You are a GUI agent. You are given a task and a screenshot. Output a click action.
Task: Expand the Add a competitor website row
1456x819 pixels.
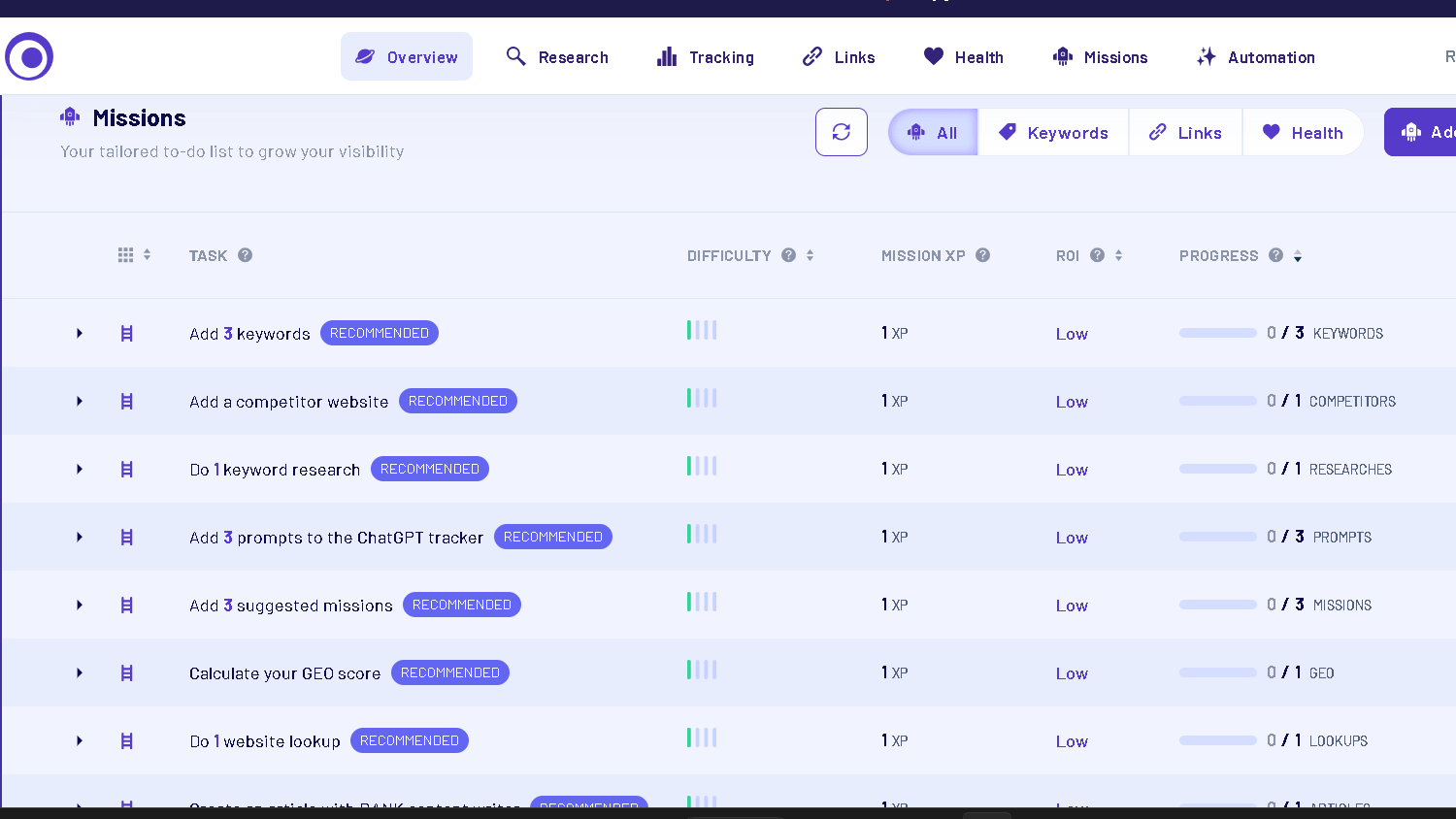click(80, 401)
